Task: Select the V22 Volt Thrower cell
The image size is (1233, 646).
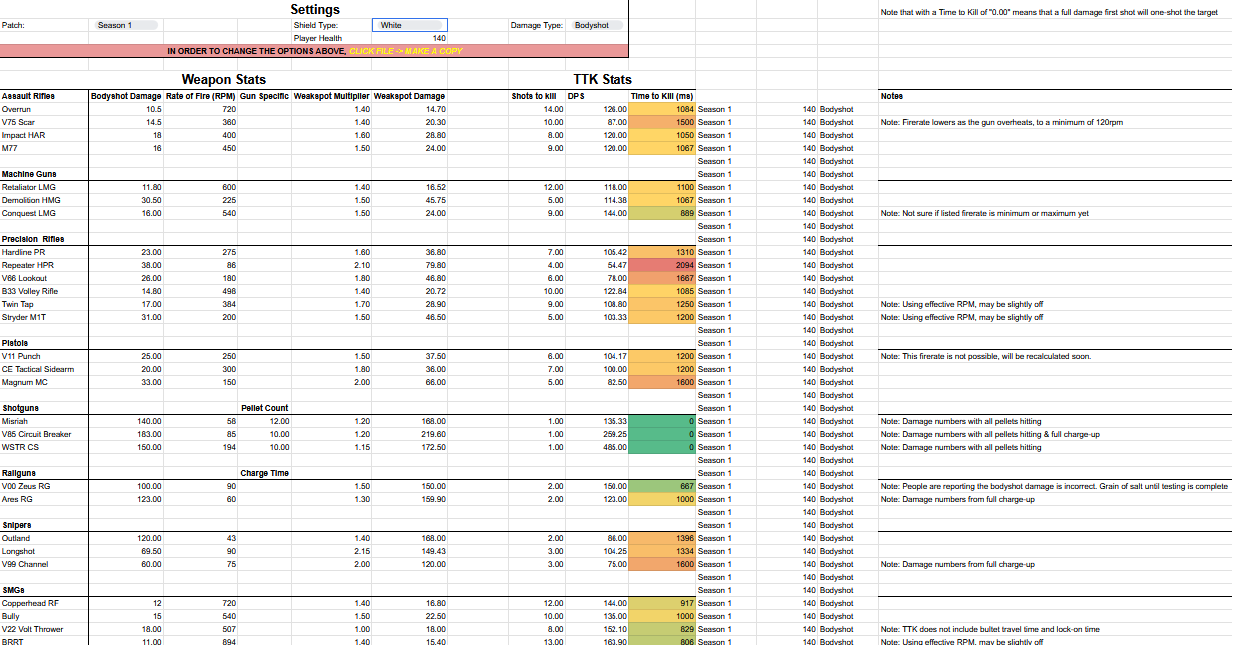Action: pos(45,629)
